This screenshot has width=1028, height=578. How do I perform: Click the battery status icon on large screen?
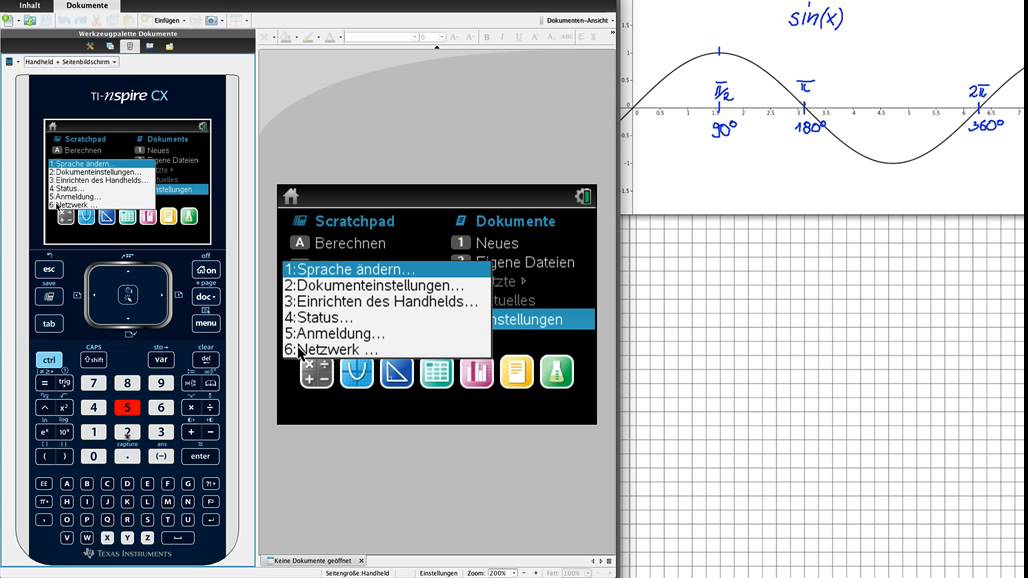tap(583, 196)
